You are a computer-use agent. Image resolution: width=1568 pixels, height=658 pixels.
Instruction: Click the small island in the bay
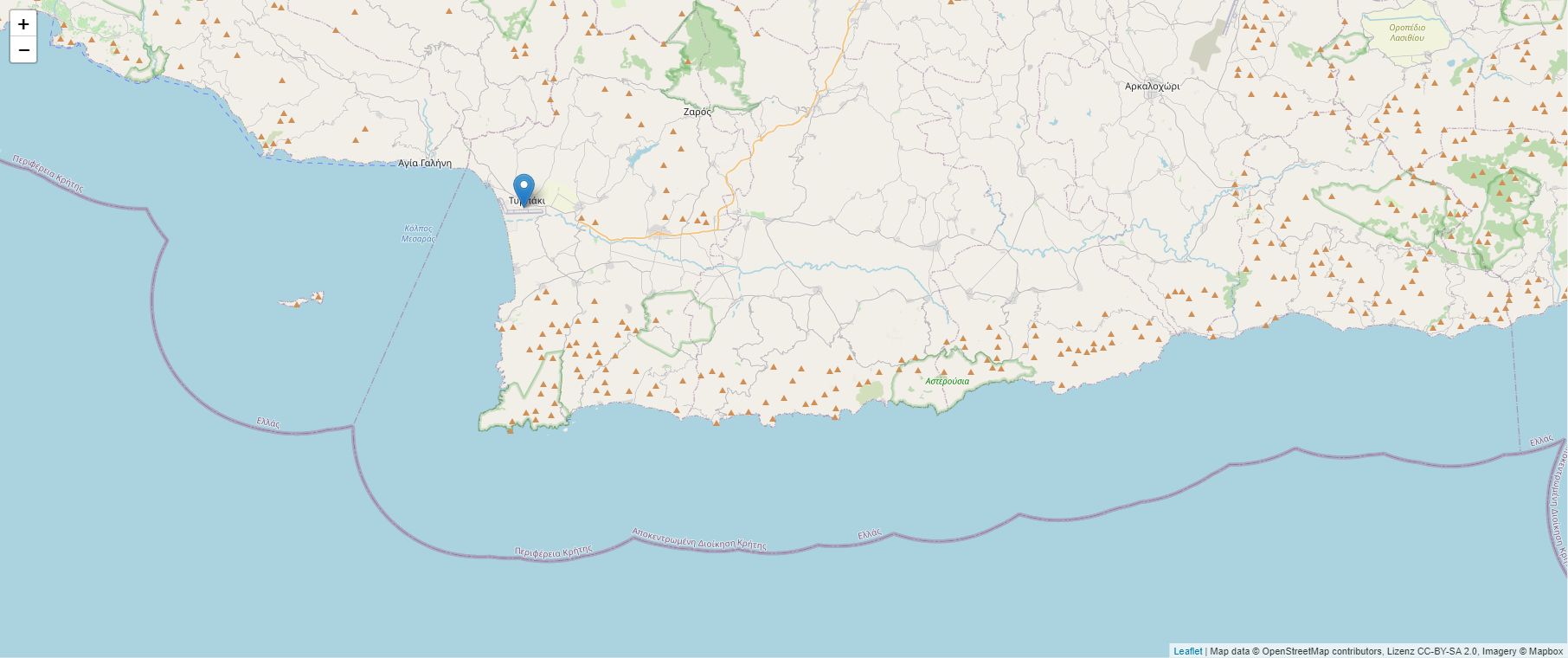click(x=301, y=300)
